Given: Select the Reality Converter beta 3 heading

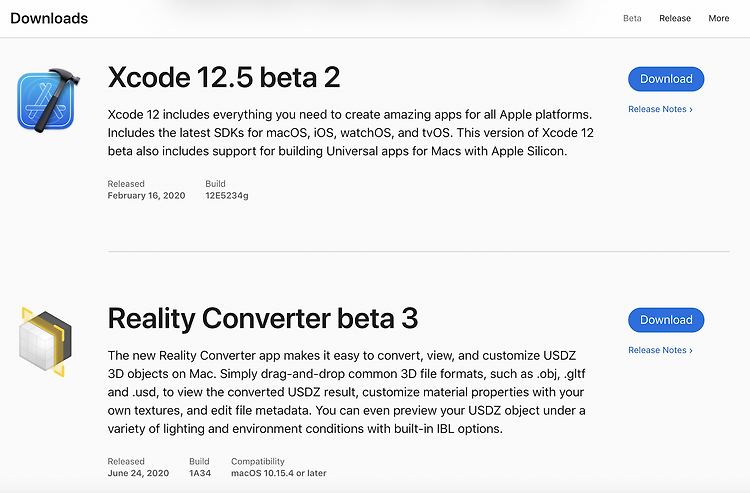Looking at the screenshot, I should tap(263, 318).
